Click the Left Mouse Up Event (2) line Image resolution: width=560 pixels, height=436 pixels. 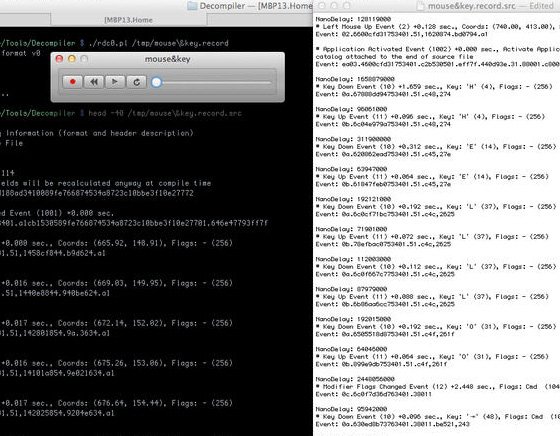438,26
